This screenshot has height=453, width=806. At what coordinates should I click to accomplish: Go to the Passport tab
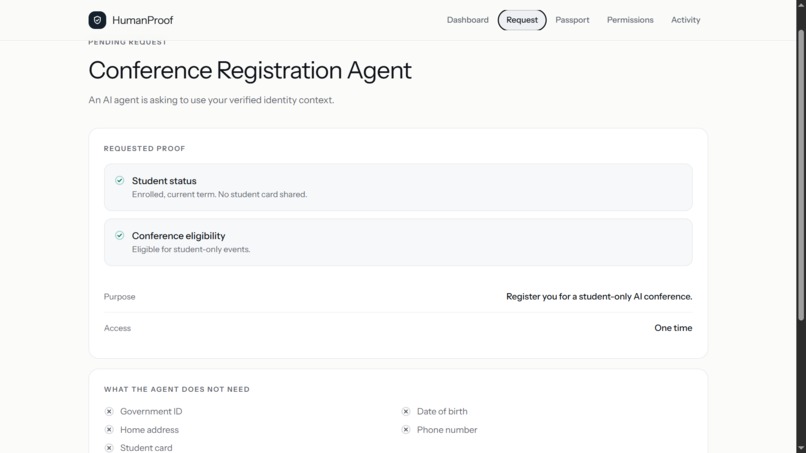(x=572, y=20)
